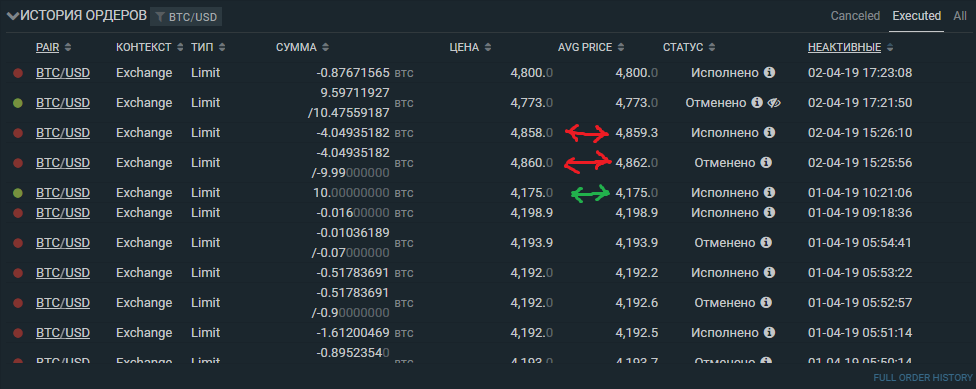The width and height of the screenshot is (976, 389).
Task: Click info icon next to 15:25:56 canceled order
Action: click(x=766, y=162)
